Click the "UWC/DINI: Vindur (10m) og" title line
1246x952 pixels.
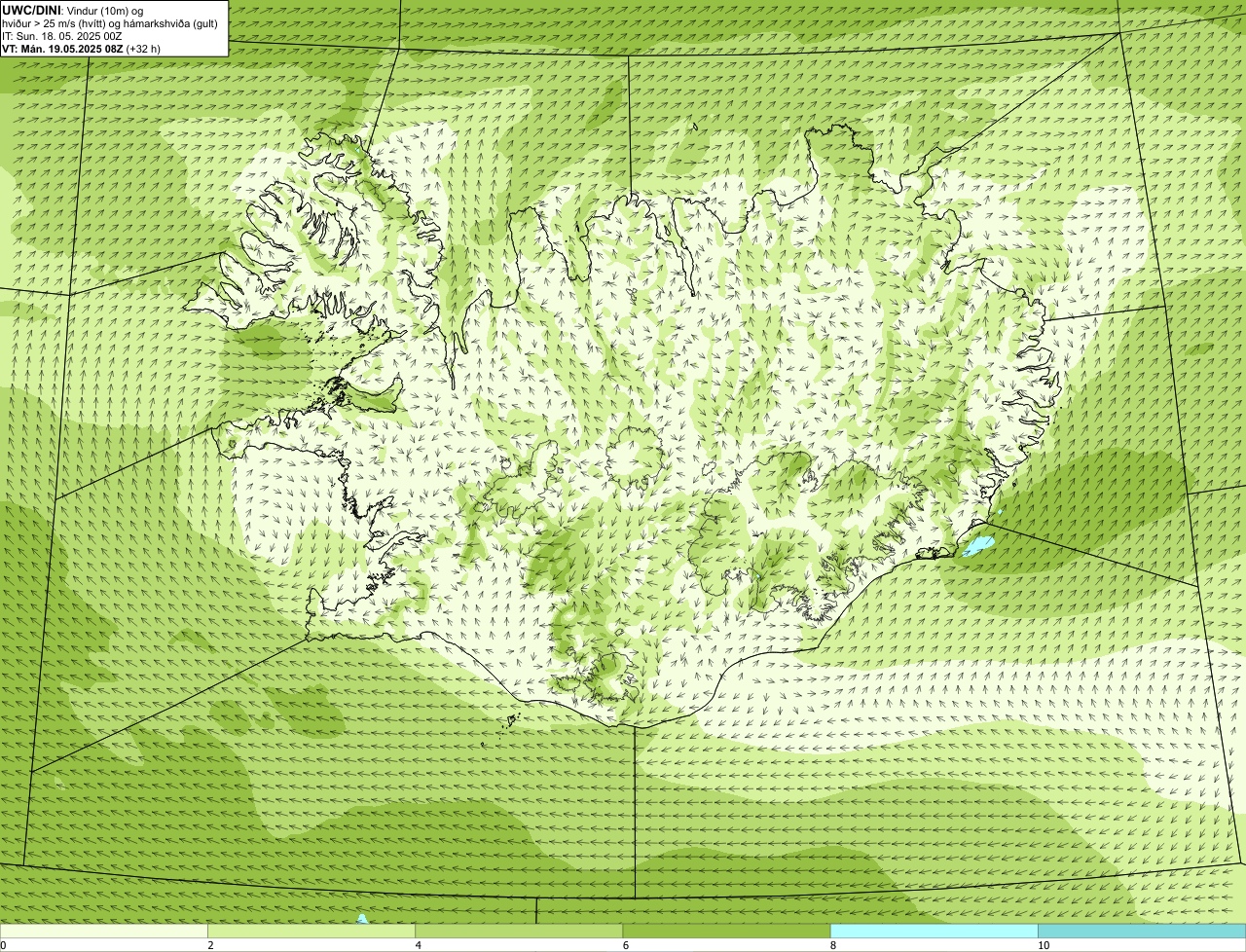click(x=73, y=10)
